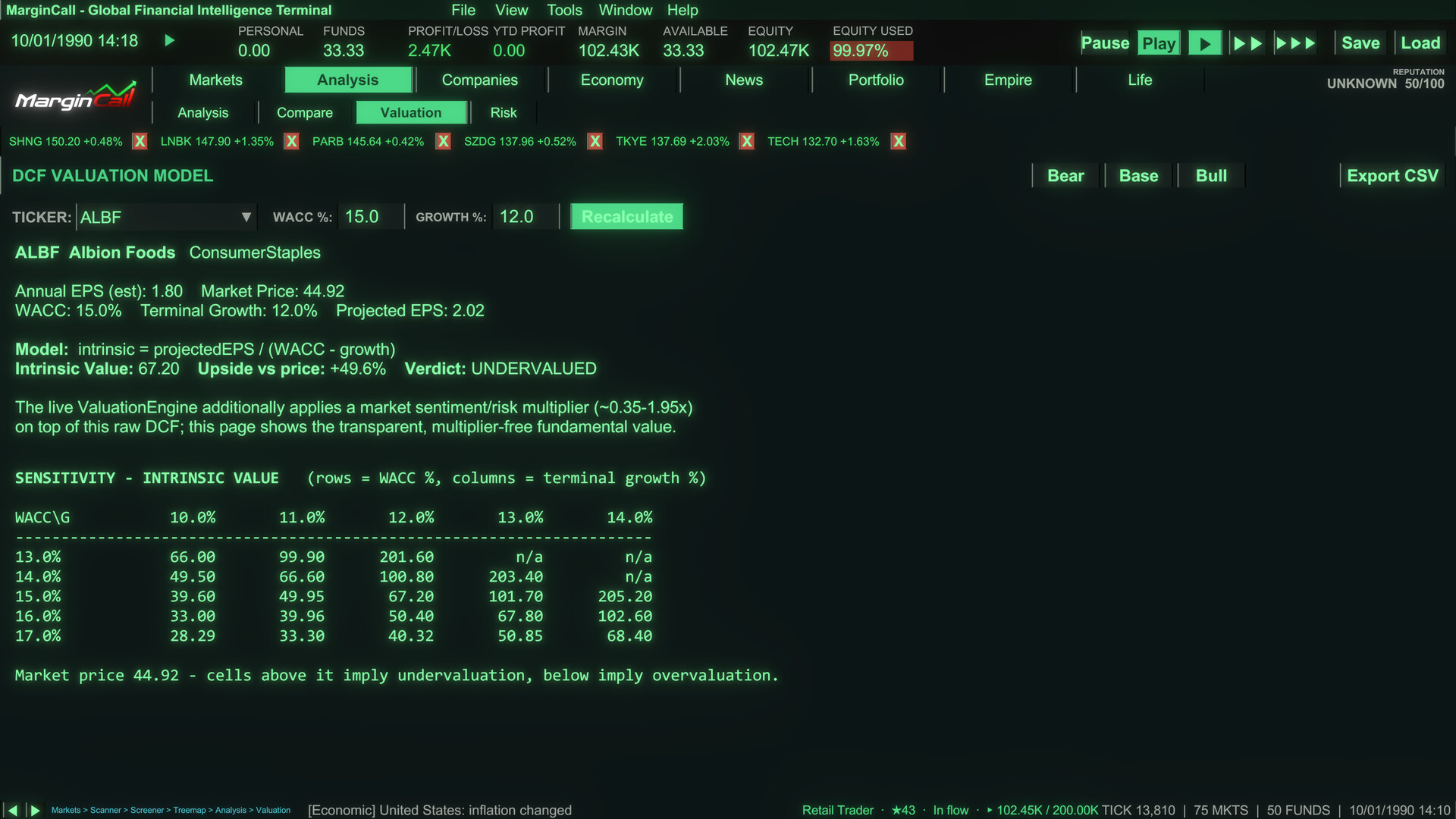Open the File menu
The width and height of the screenshot is (1456, 819).
coord(463,10)
